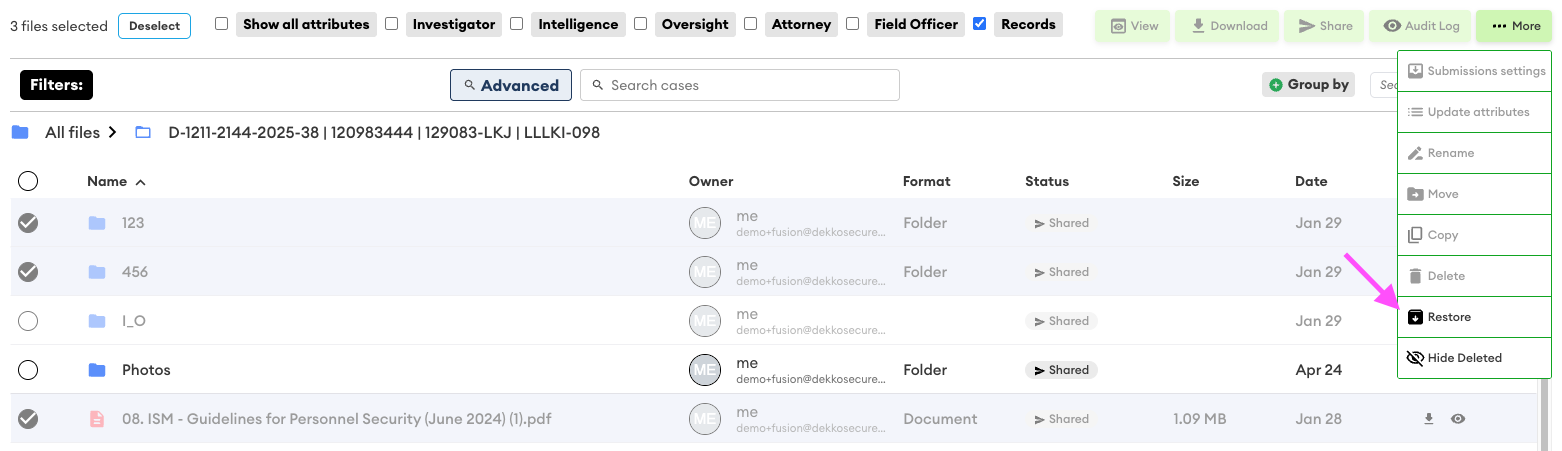This screenshot has height=451, width=1562.
Task: Click the Format column header
Action: (926, 182)
